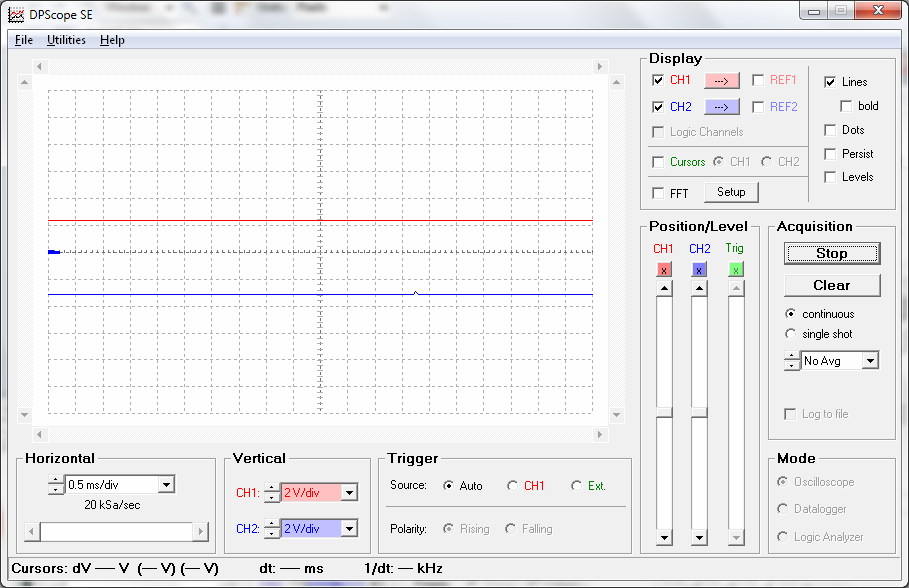Click the timebase stepper arrows

coord(56,485)
